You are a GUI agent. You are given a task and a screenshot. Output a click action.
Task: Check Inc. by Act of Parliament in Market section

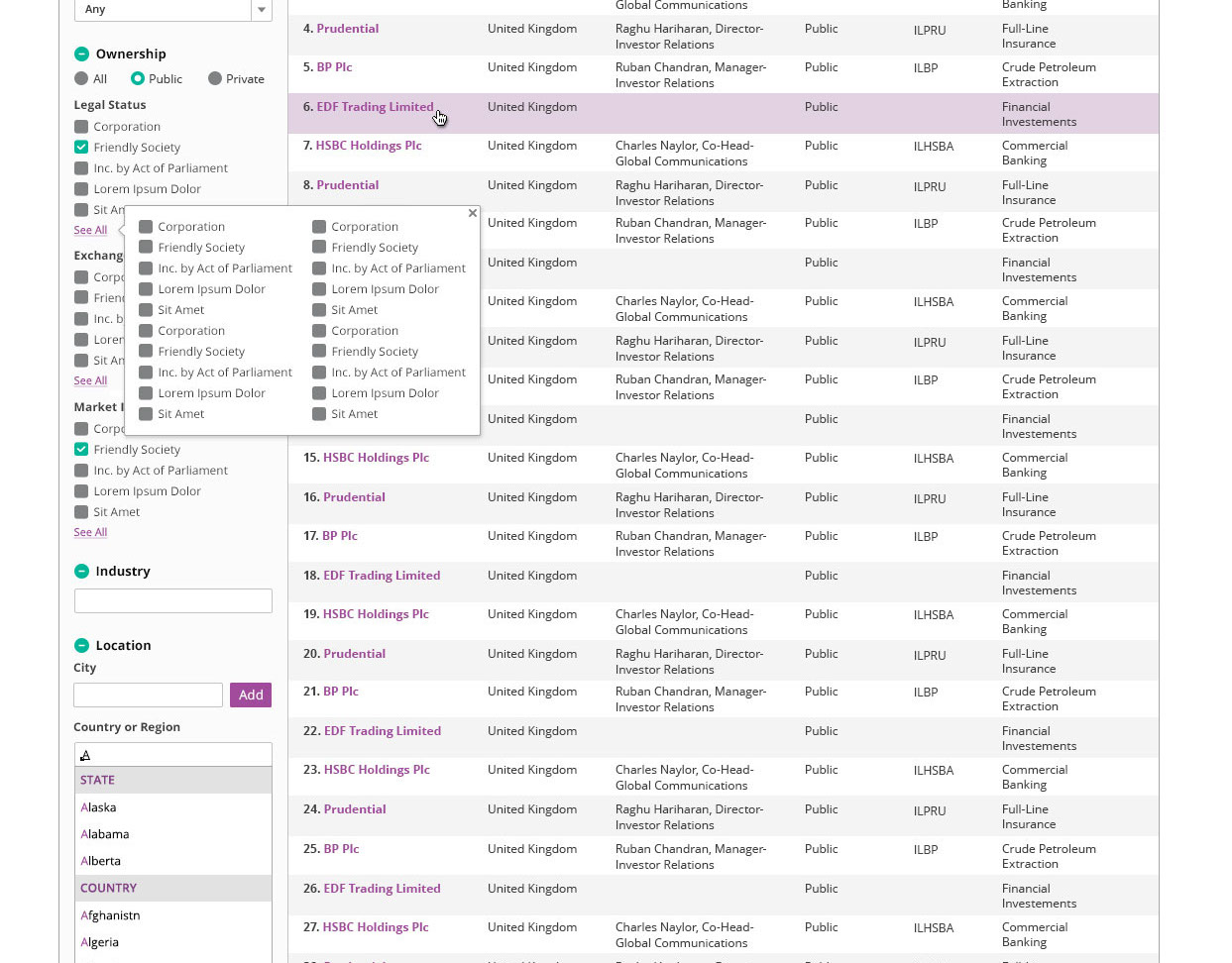[x=81, y=470]
